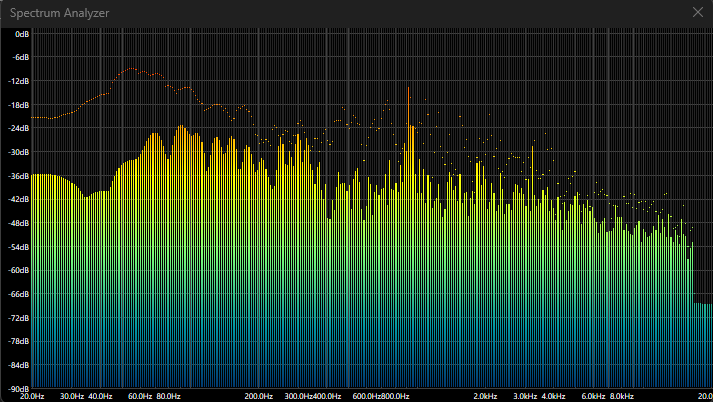Select the 200.0Hz frequency label
The image size is (713, 402).
[x=259, y=396]
